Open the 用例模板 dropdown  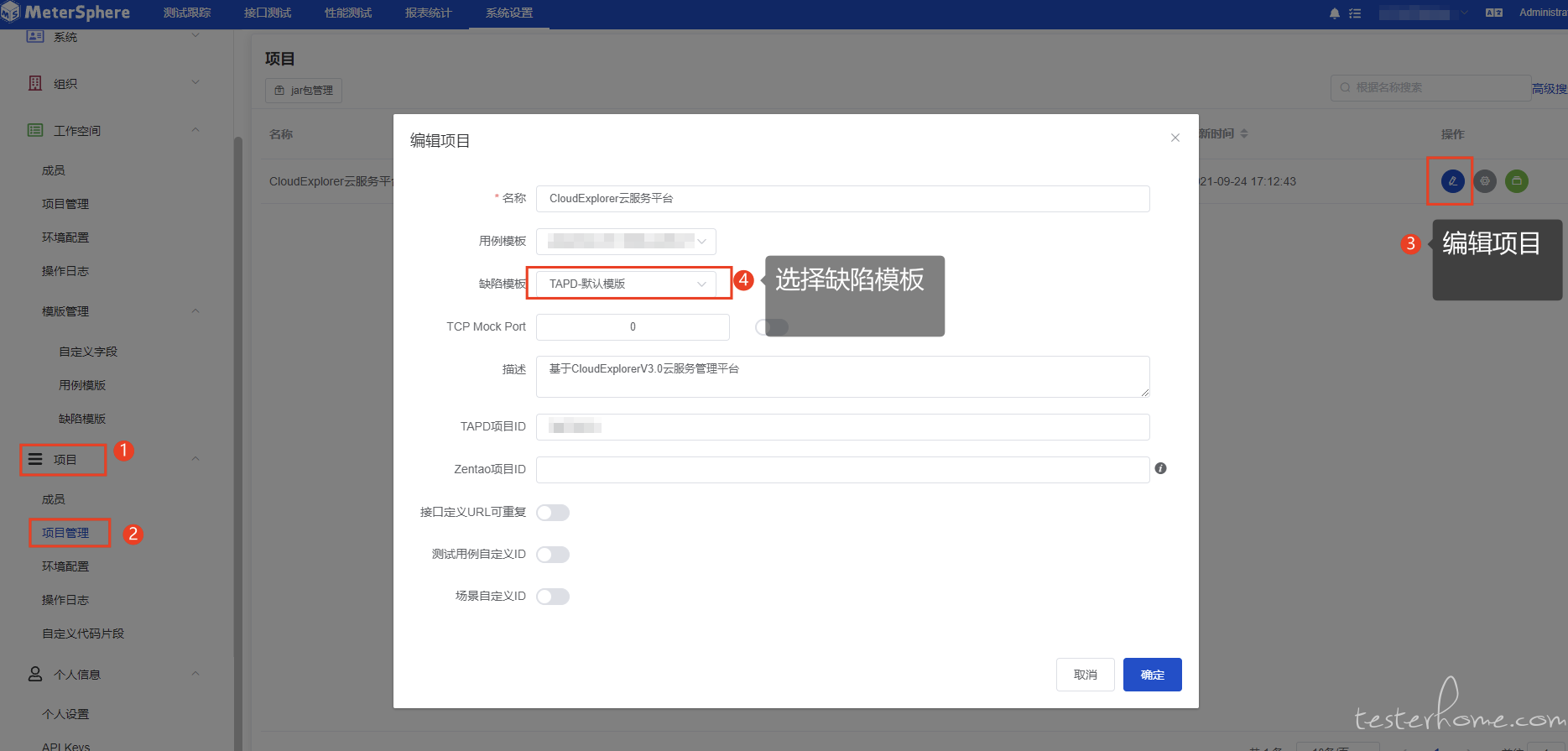[626, 241]
